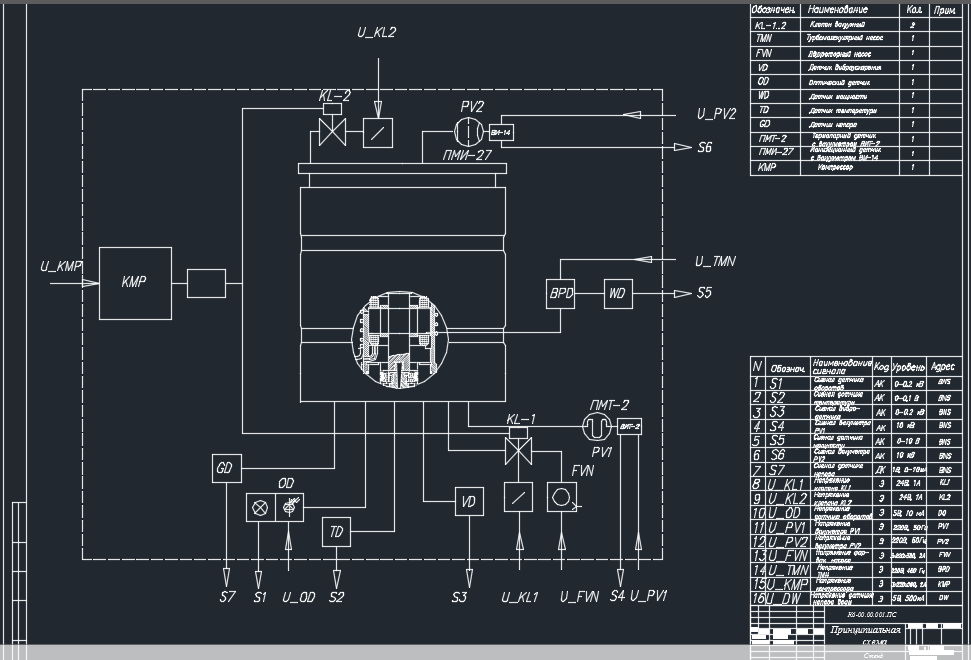
Task: Click the KMP compressor block
Action: [135, 282]
